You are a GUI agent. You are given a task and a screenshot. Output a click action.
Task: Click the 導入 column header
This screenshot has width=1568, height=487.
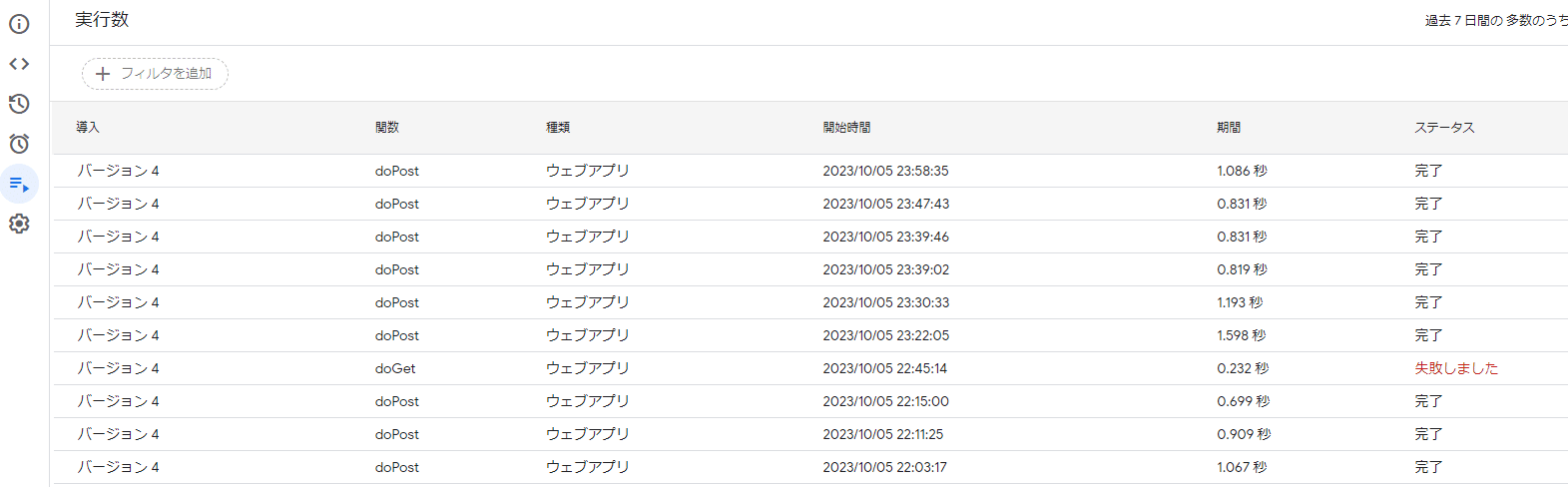[x=88, y=128]
